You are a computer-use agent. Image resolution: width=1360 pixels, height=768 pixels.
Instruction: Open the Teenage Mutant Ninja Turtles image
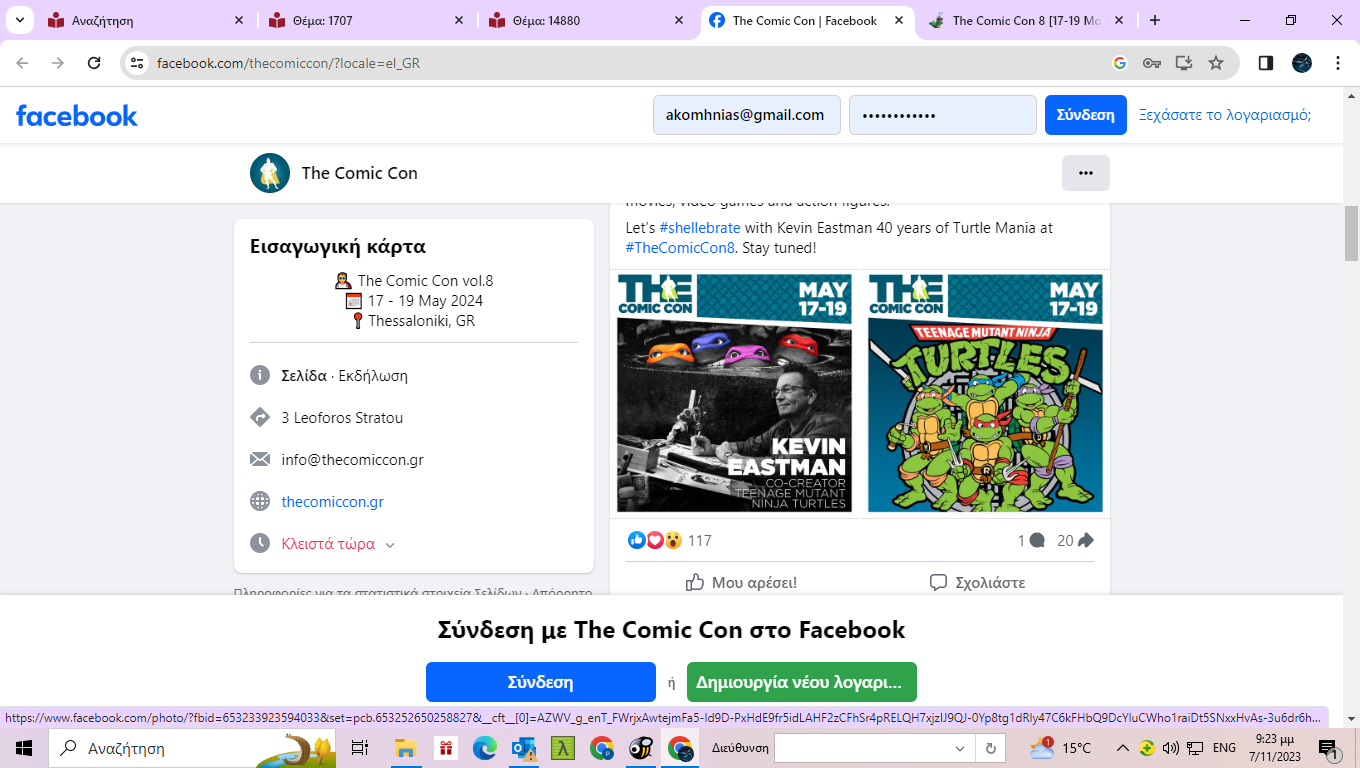(985, 393)
